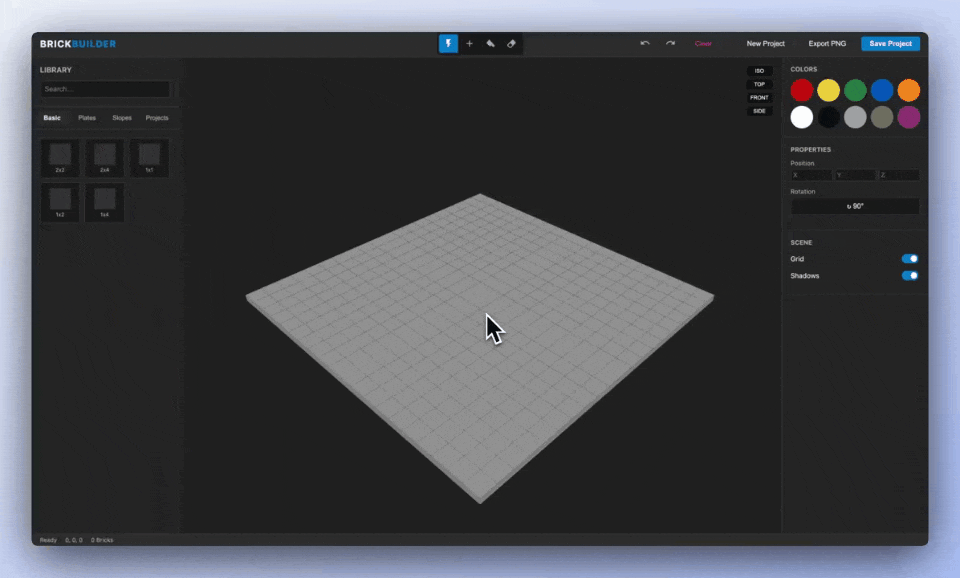This screenshot has height=578, width=960.
Task: Undo the last action
Action: coord(645,44)
